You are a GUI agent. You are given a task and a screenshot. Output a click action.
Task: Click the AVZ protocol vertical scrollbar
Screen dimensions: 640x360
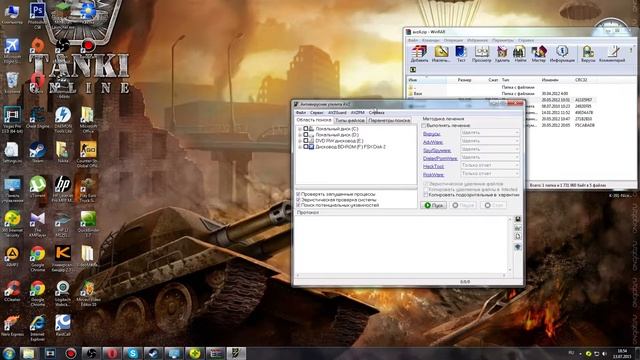(x=510, y=245)
